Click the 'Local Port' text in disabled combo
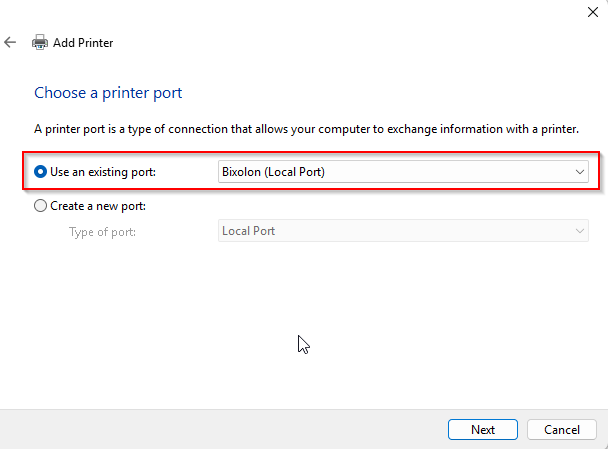 pos(249,231)
